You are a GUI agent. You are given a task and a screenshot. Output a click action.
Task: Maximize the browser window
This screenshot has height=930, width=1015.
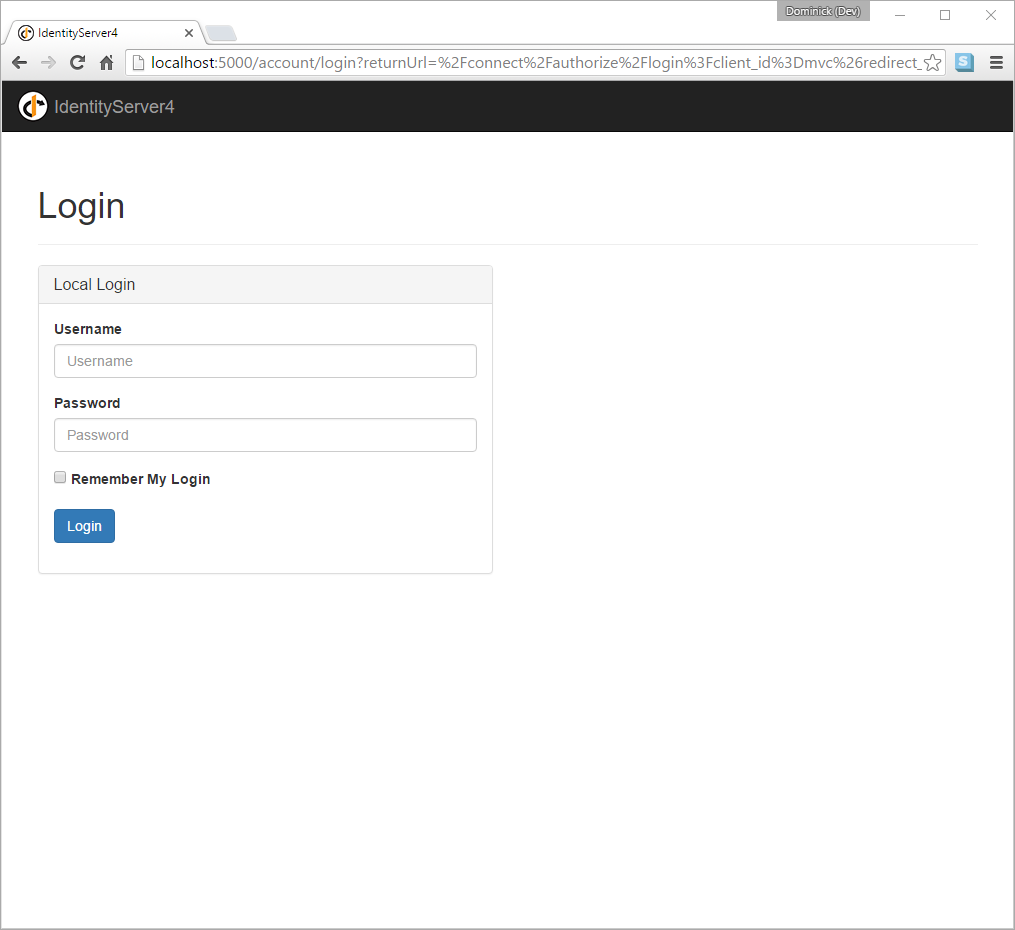pos(945,14)
